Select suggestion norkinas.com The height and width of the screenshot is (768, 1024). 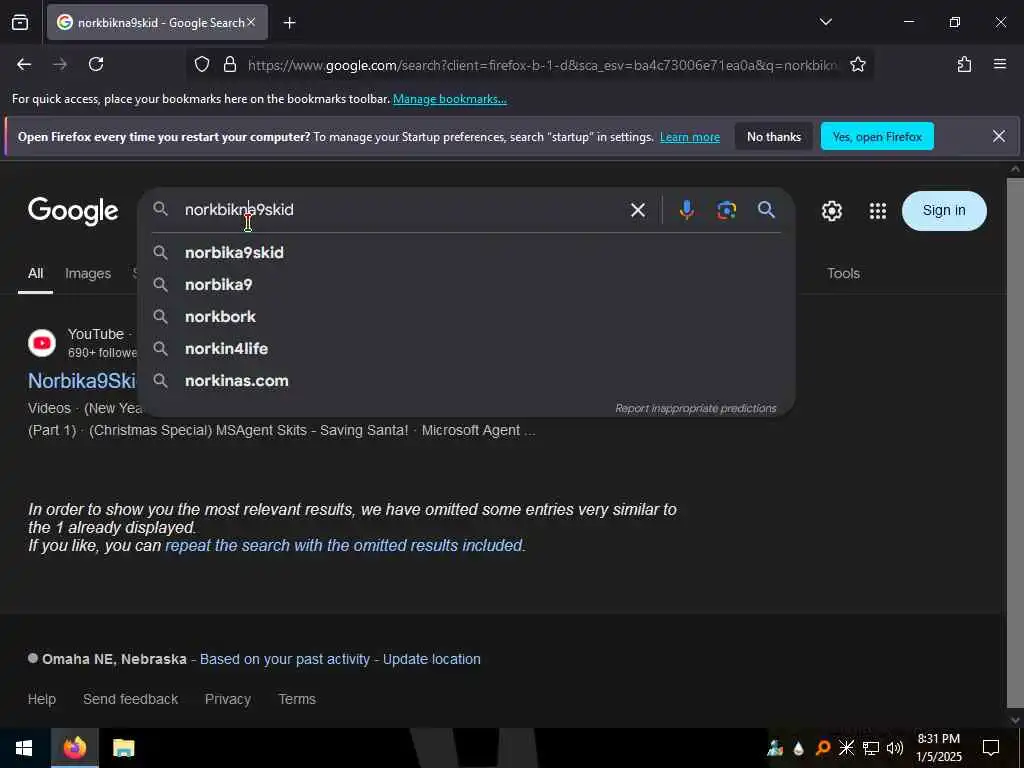pyautogui.click(x=466, y=381)
